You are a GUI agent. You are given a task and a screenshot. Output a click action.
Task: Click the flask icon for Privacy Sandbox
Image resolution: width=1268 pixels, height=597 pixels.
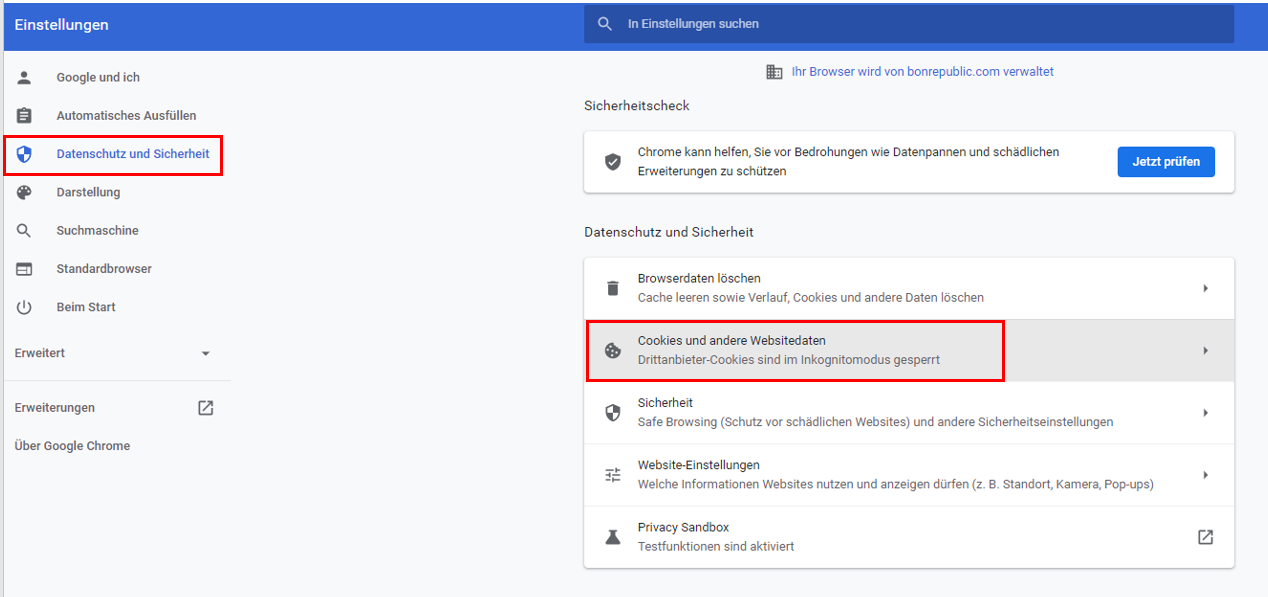coord(613,537)
